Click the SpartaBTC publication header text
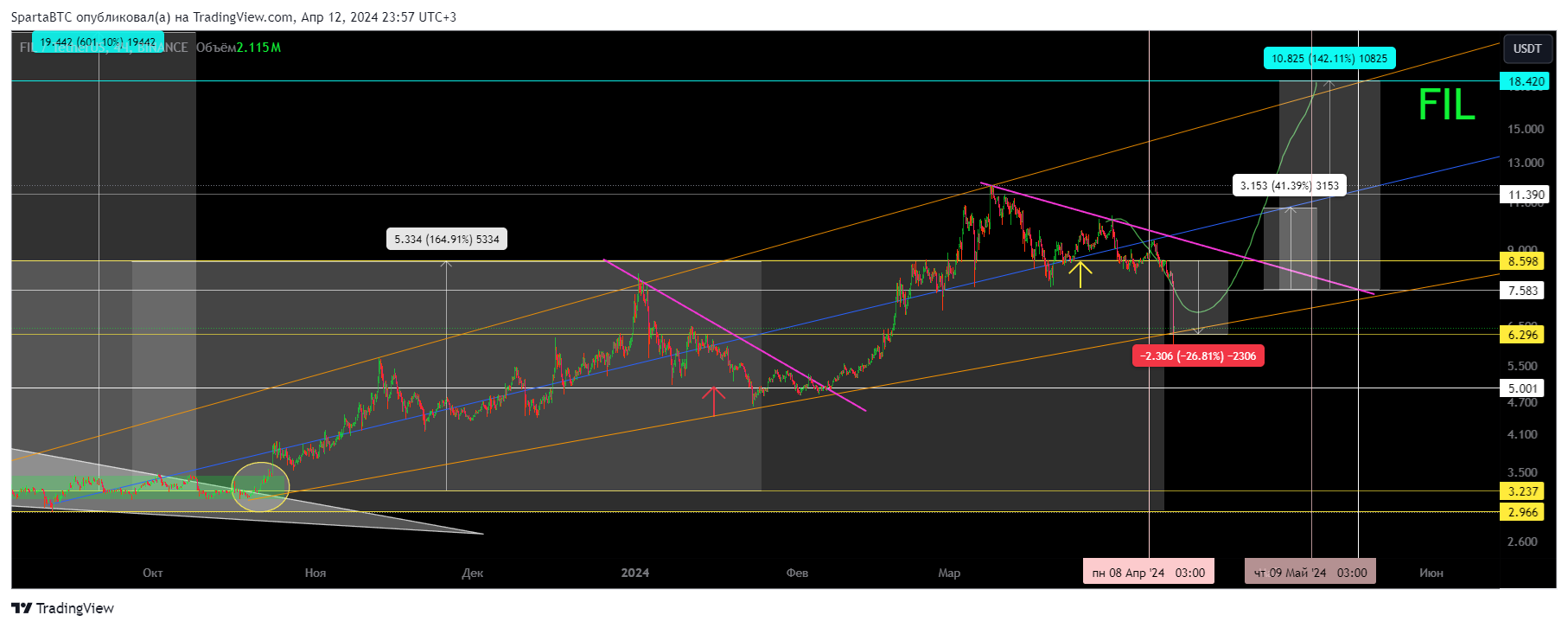The width and height of the screenshot is (1568, 628). click(233, 16)
